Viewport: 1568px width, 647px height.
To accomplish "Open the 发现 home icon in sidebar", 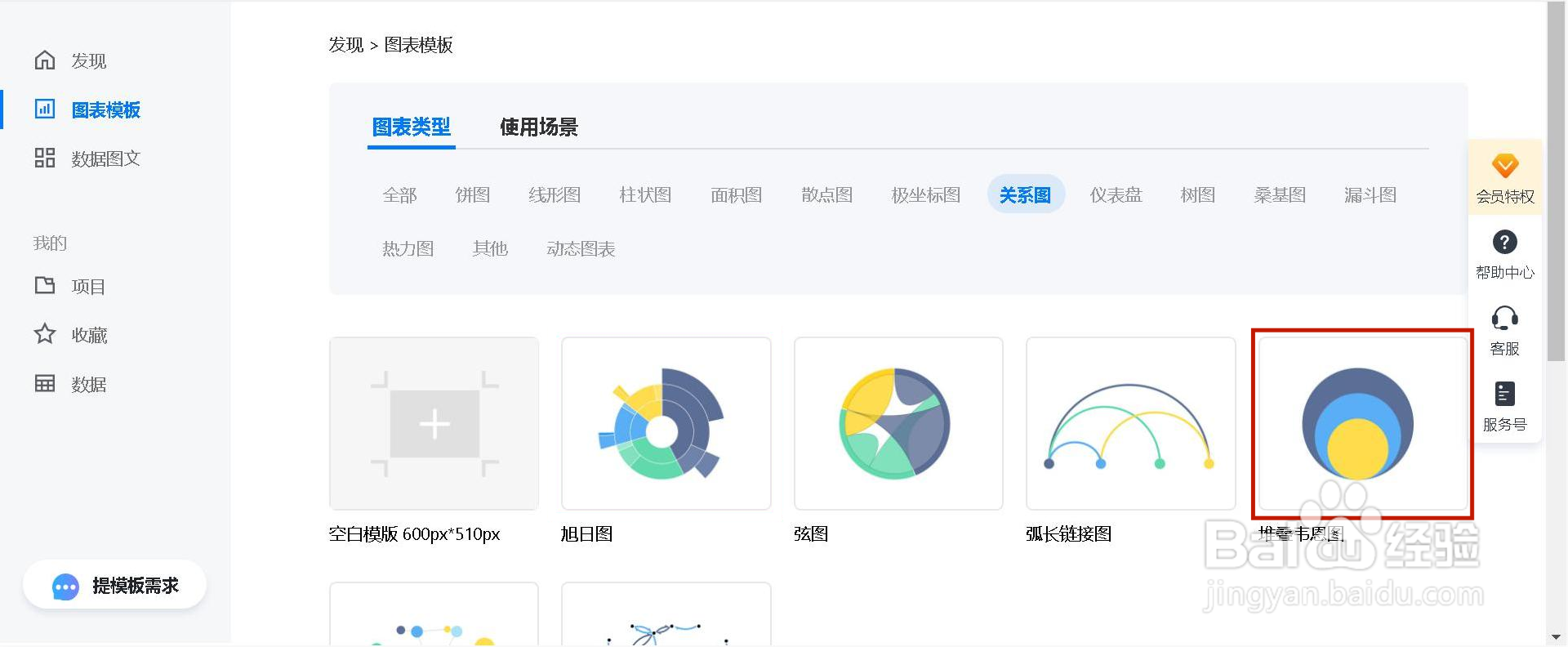I will [x=45, y=60].
